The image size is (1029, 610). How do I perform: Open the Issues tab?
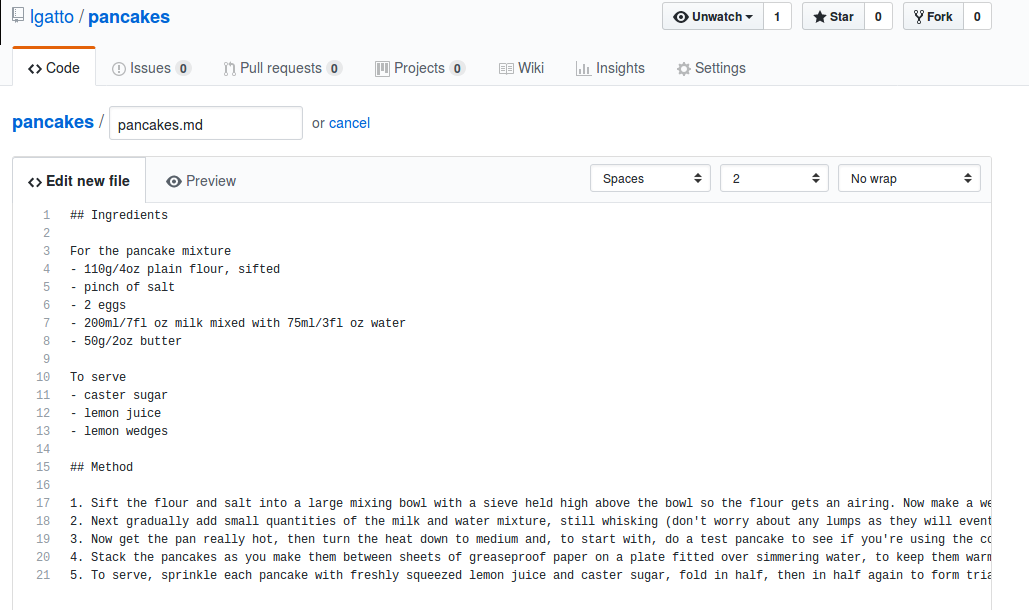151,68
